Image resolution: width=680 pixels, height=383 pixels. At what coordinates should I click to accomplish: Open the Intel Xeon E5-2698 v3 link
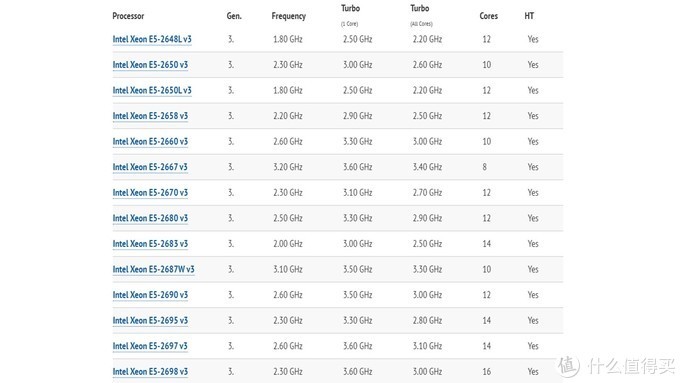[150, 372]
